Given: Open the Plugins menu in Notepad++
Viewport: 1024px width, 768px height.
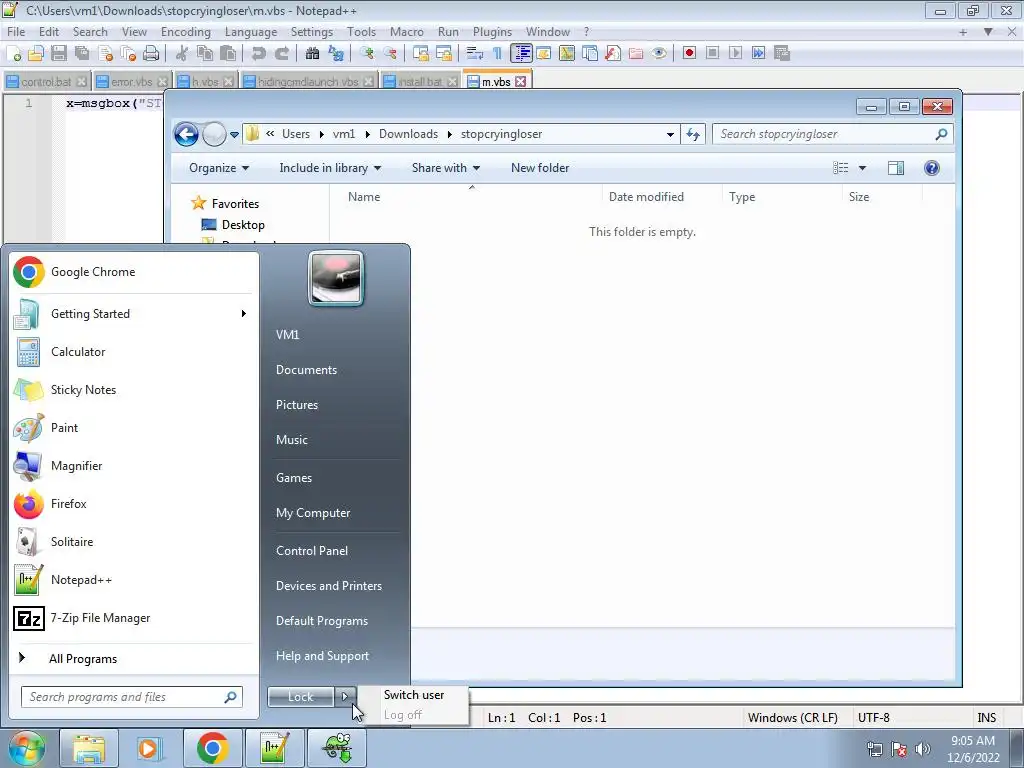Looking at the screenshot, I should point(492,31).
